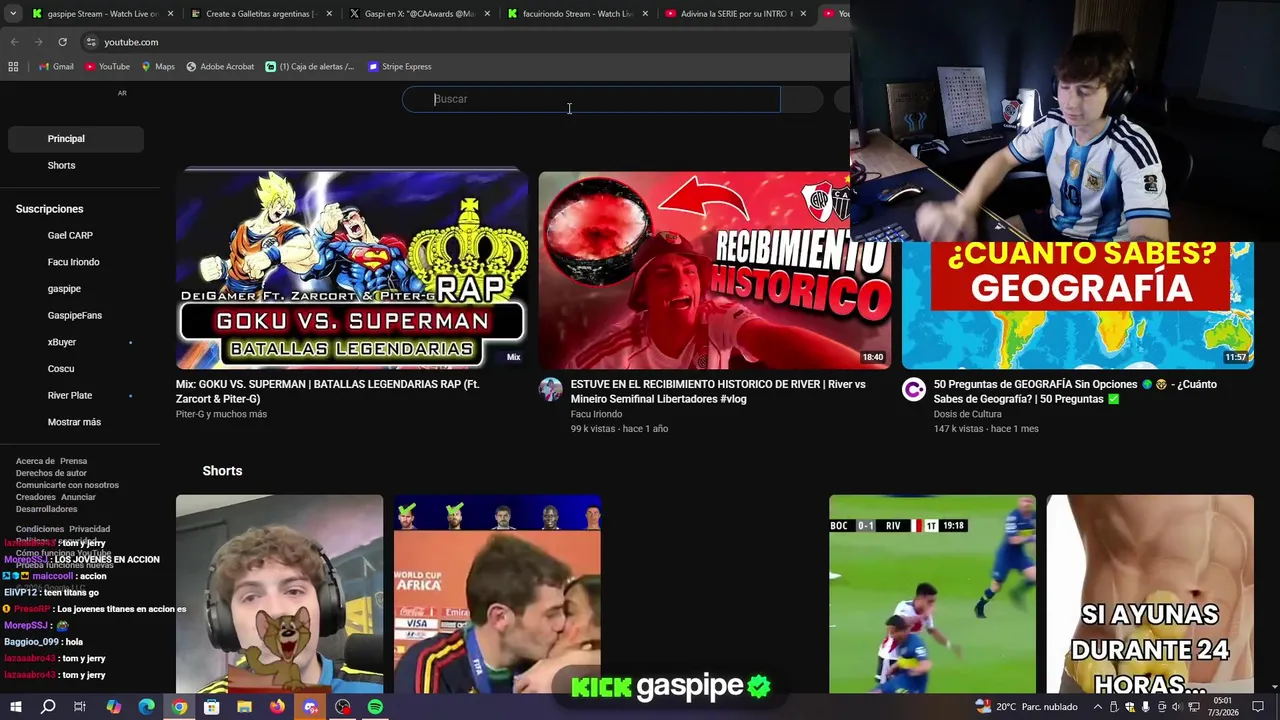Show hidden system tray icons

[1097, 707]
